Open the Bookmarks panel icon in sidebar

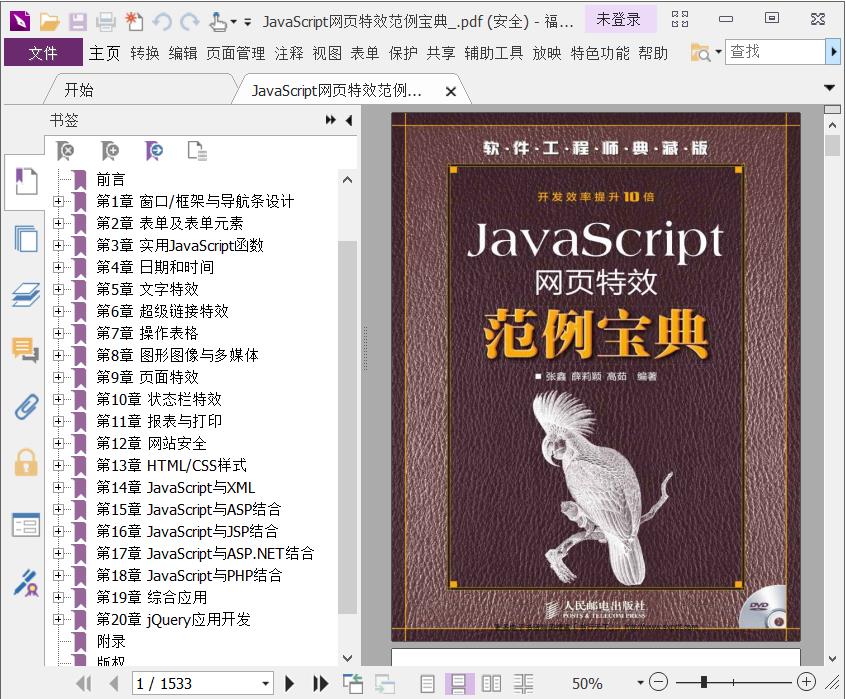click(x=26, y=181)
